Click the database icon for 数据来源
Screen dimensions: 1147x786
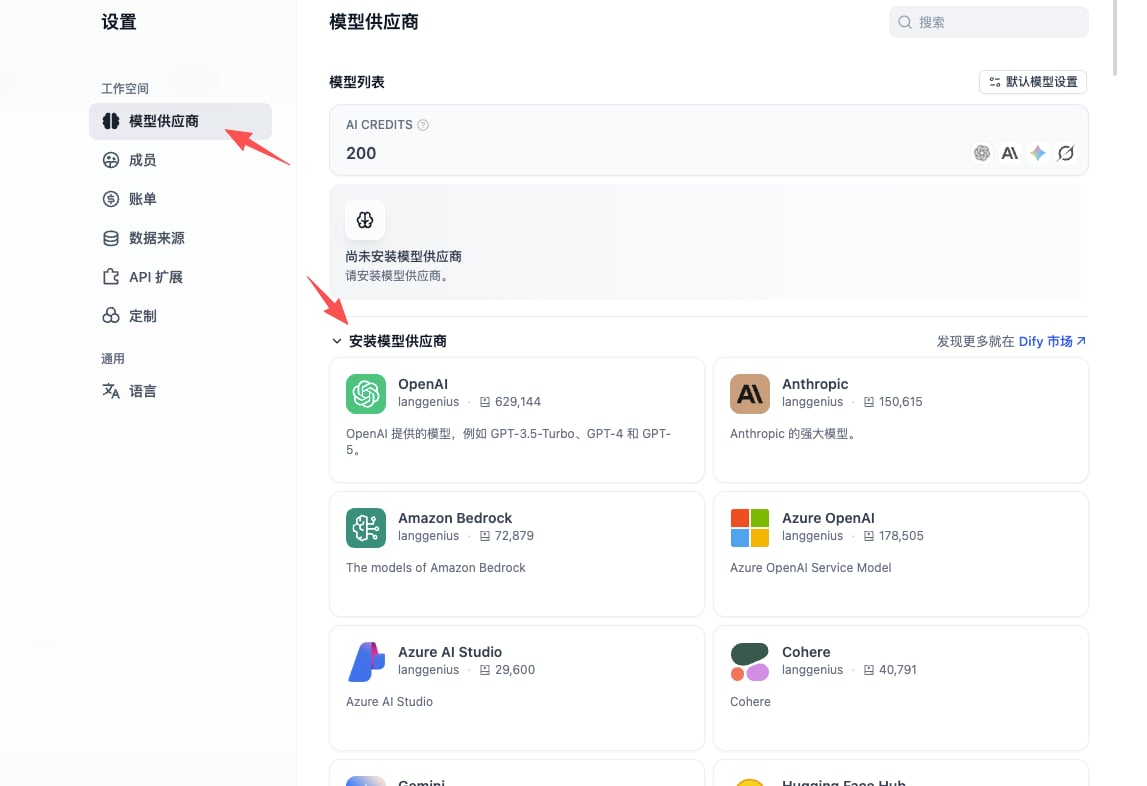point(110,238)
